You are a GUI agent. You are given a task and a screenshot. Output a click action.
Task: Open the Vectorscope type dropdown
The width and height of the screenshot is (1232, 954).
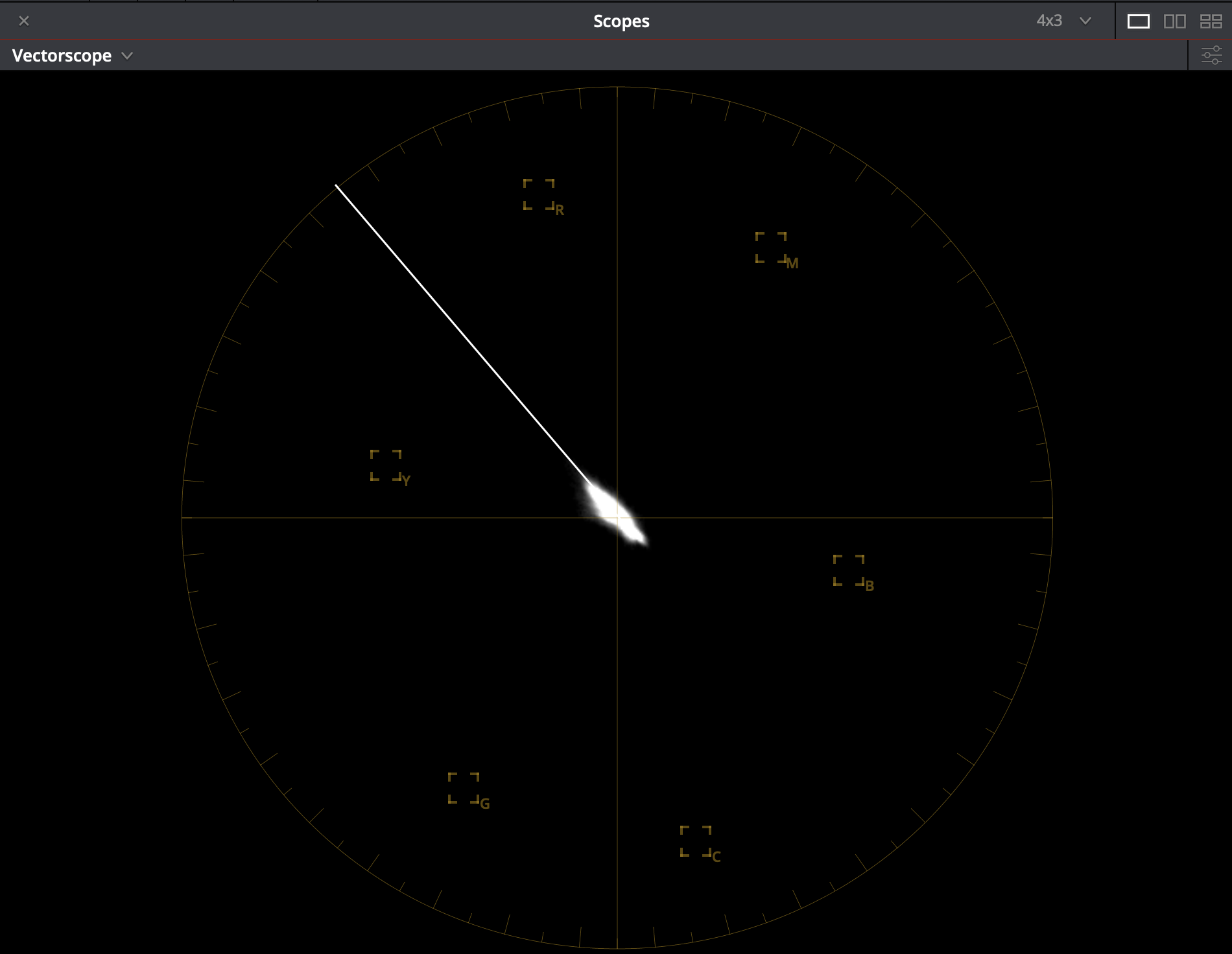point(72,56)
